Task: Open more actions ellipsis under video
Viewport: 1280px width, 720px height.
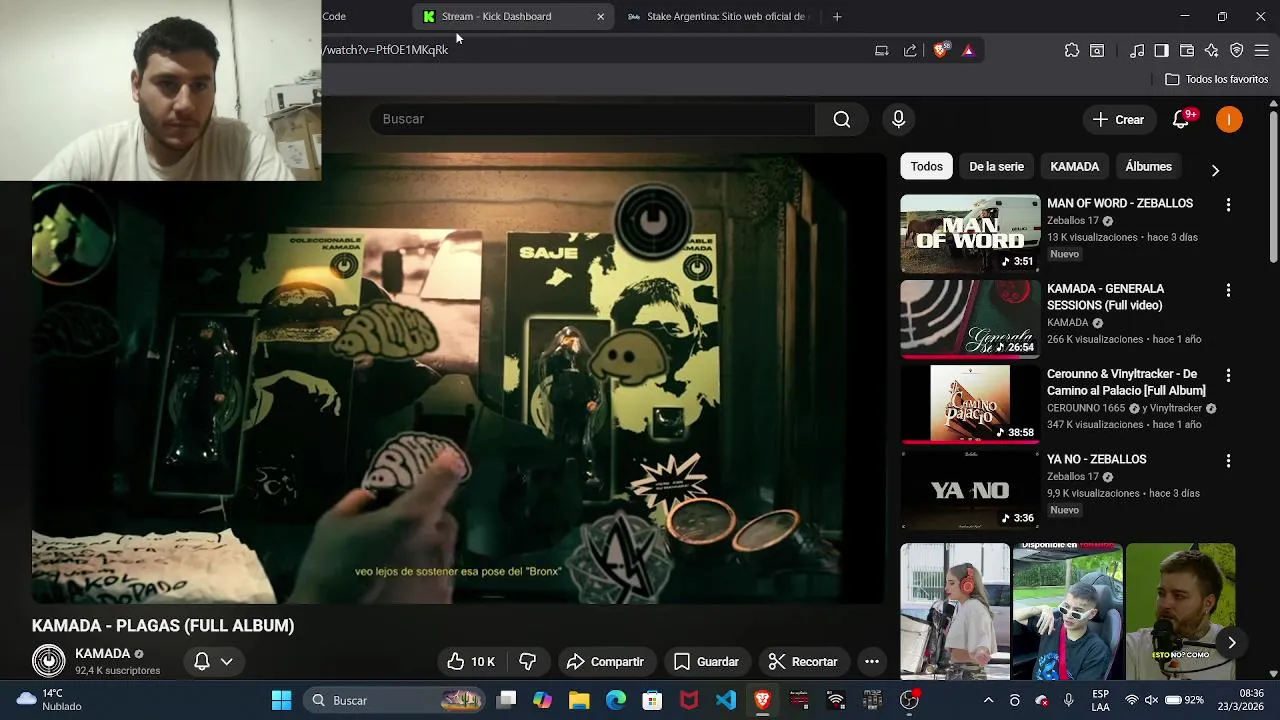Action: pos(872,661)
